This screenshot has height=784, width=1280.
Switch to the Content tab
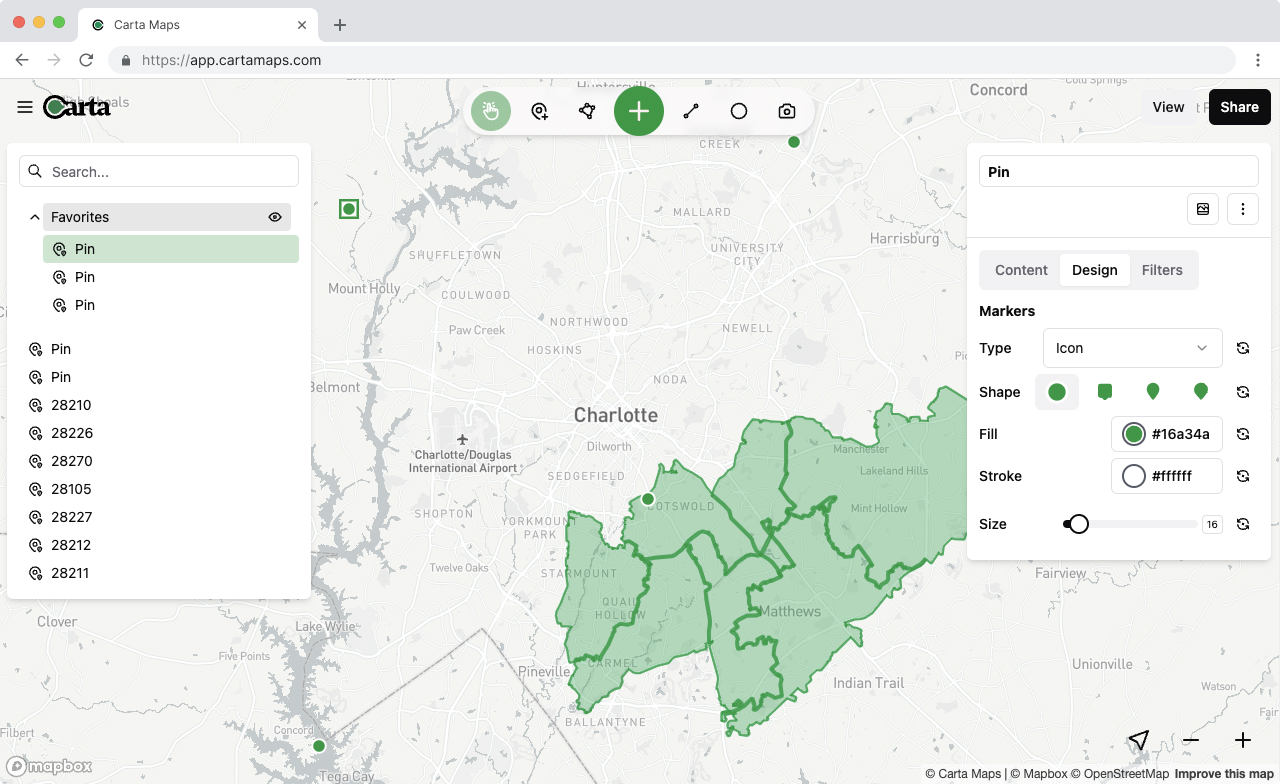pyautogui.click(x=1021, y=270)
